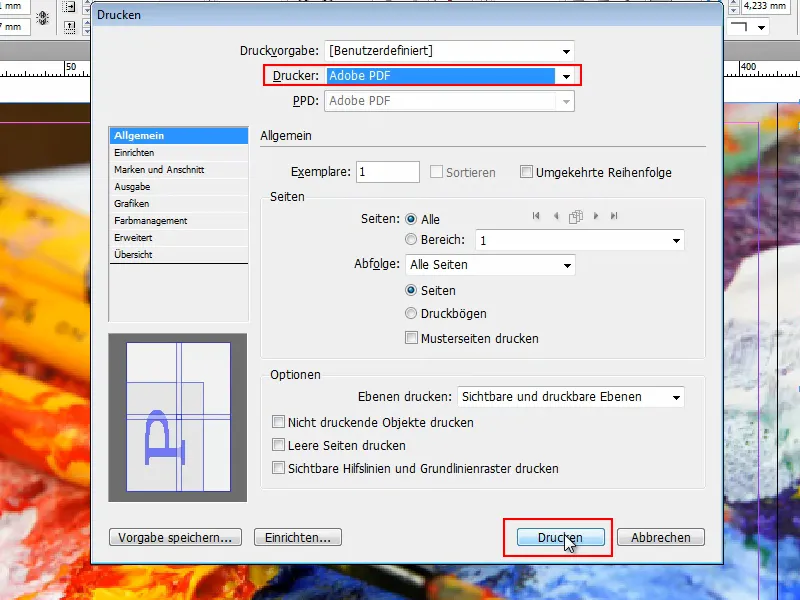Viewport: 800px width, 600px height.
Task: Open the PPD dropdown
Action: tap(449, 101)
